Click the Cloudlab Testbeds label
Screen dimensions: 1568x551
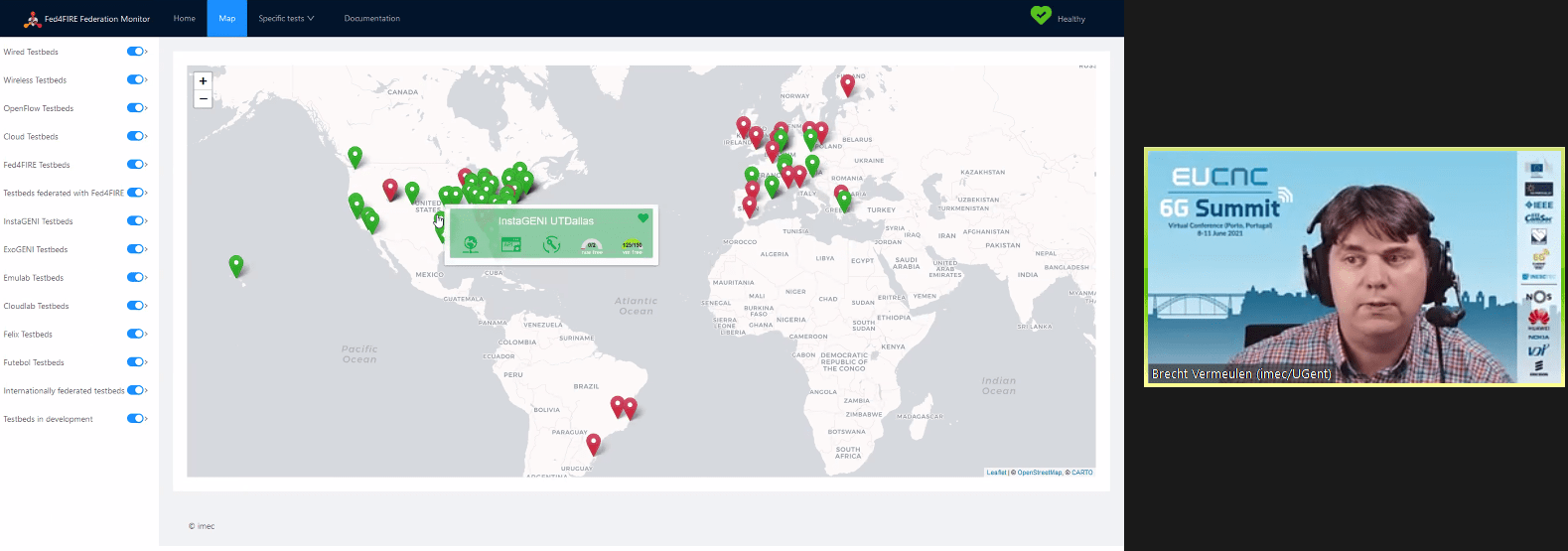[36, 306]
